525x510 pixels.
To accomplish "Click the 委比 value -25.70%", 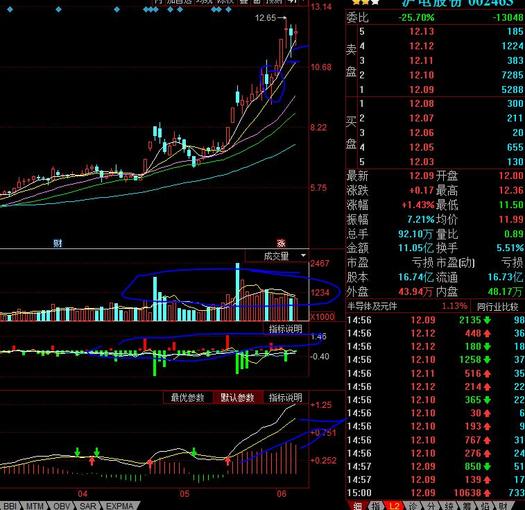I will (416, 17).
